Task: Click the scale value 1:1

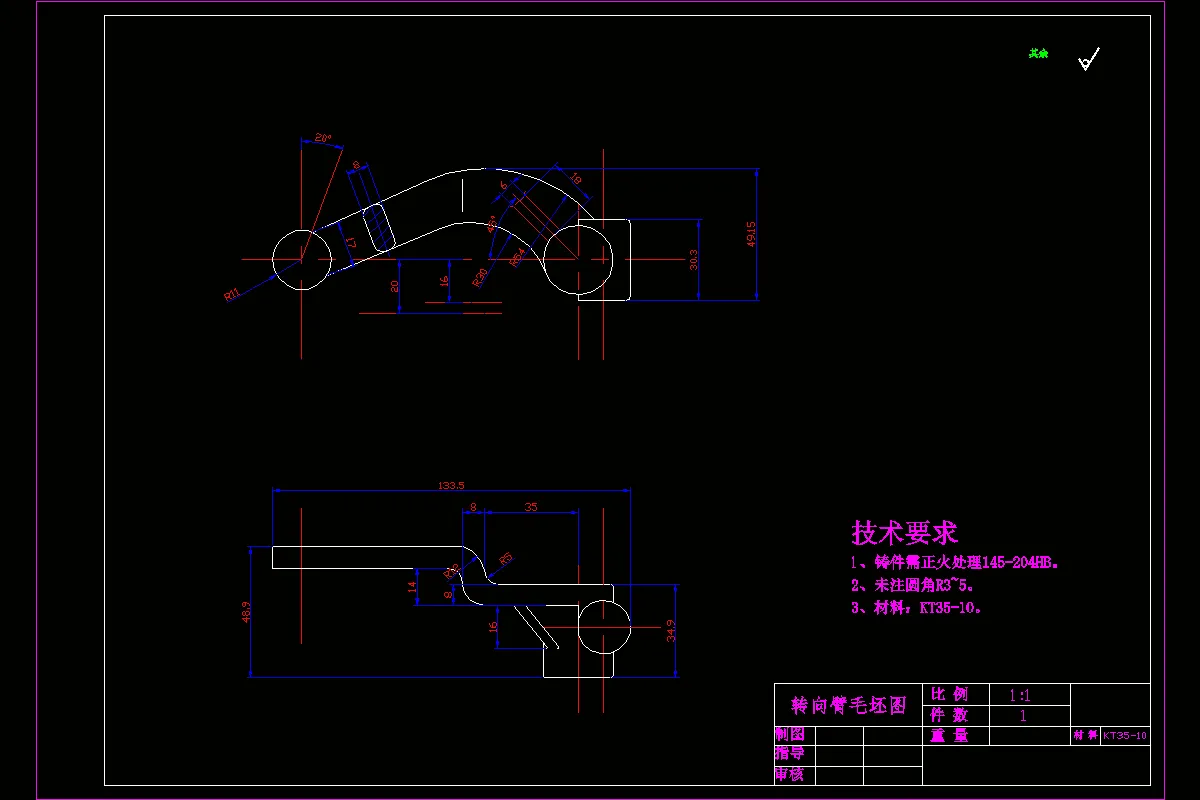Action: click(1020, 695)
